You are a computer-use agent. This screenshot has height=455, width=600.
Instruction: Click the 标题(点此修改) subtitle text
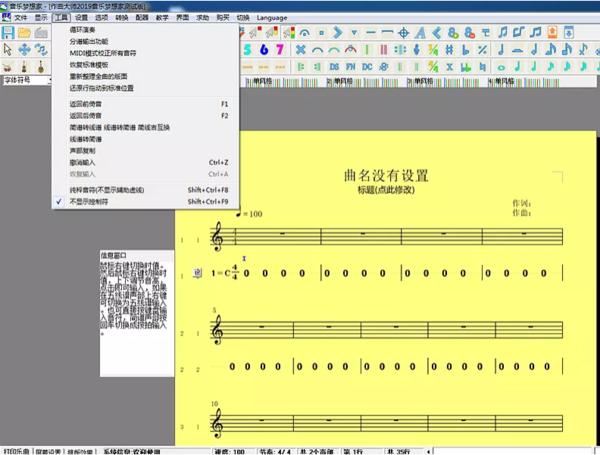385,190
